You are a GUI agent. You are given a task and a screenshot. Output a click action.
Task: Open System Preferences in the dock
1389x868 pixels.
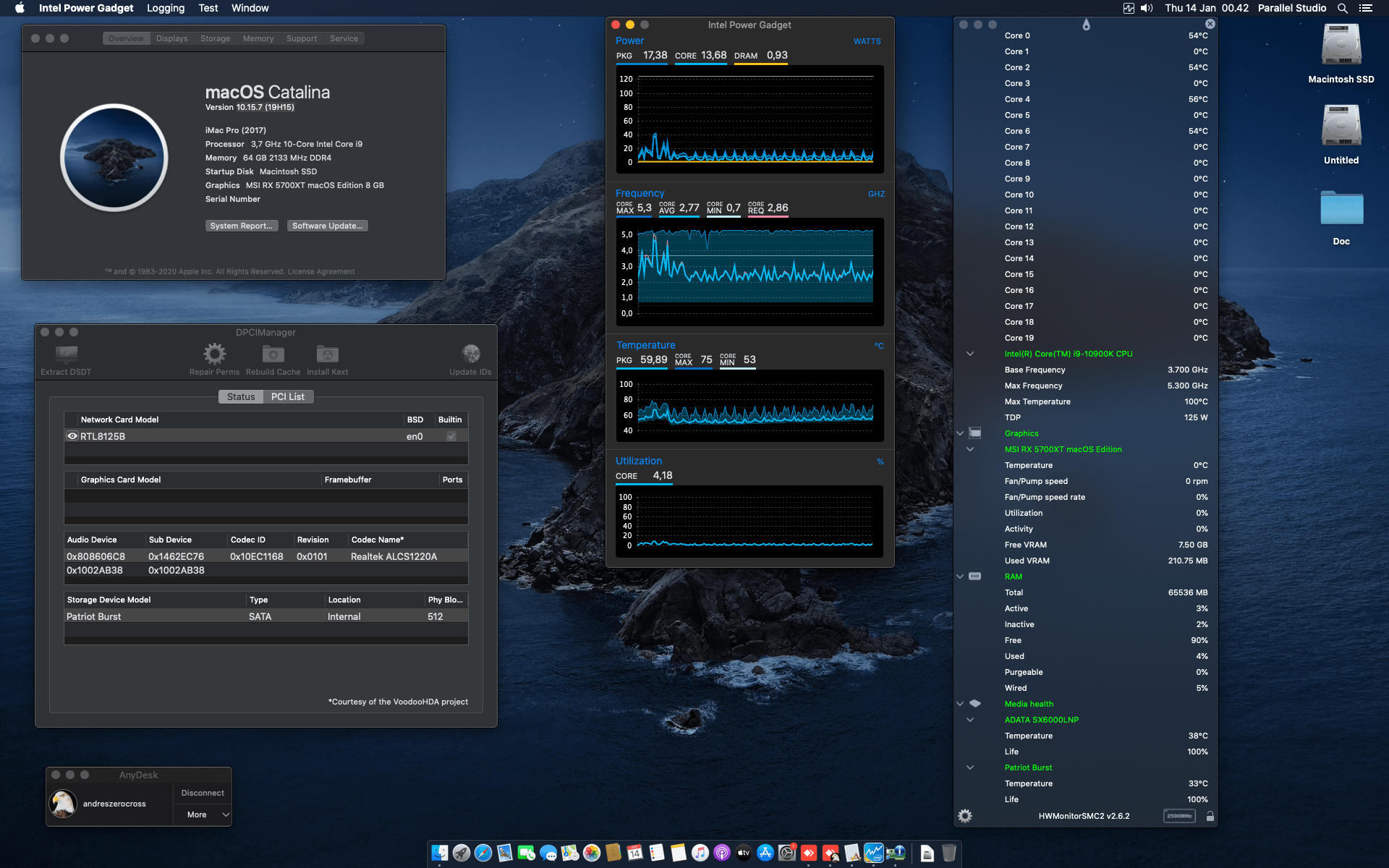click(x=787, y=853)
